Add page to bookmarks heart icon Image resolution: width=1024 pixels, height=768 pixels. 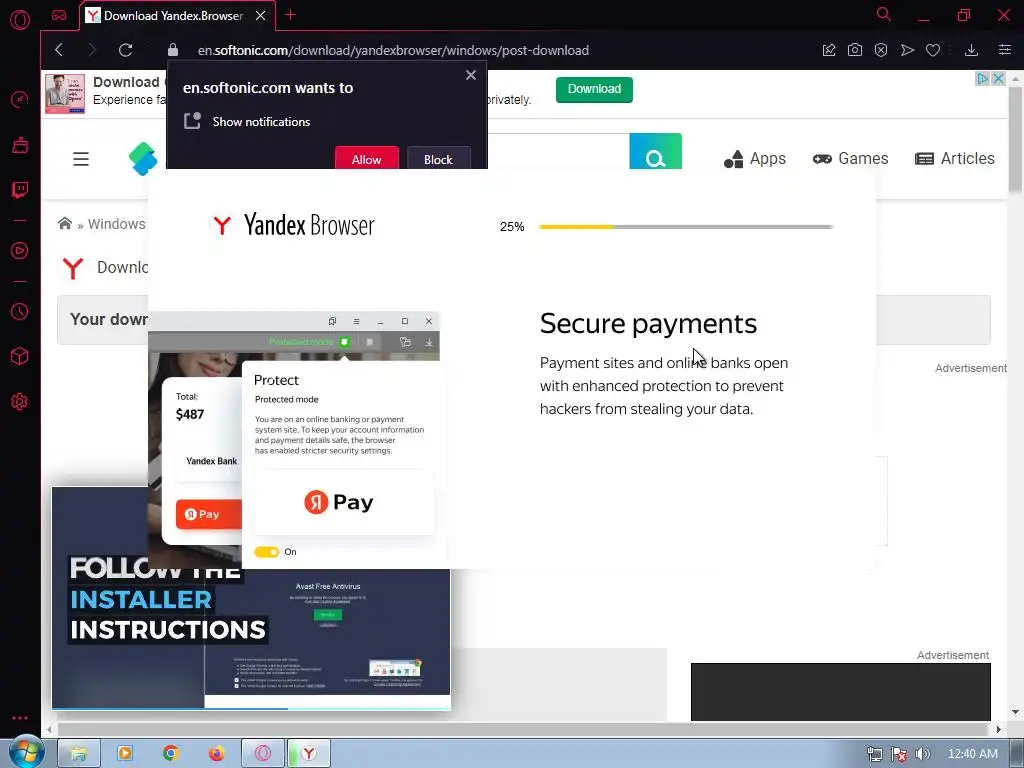coord(933,50)
